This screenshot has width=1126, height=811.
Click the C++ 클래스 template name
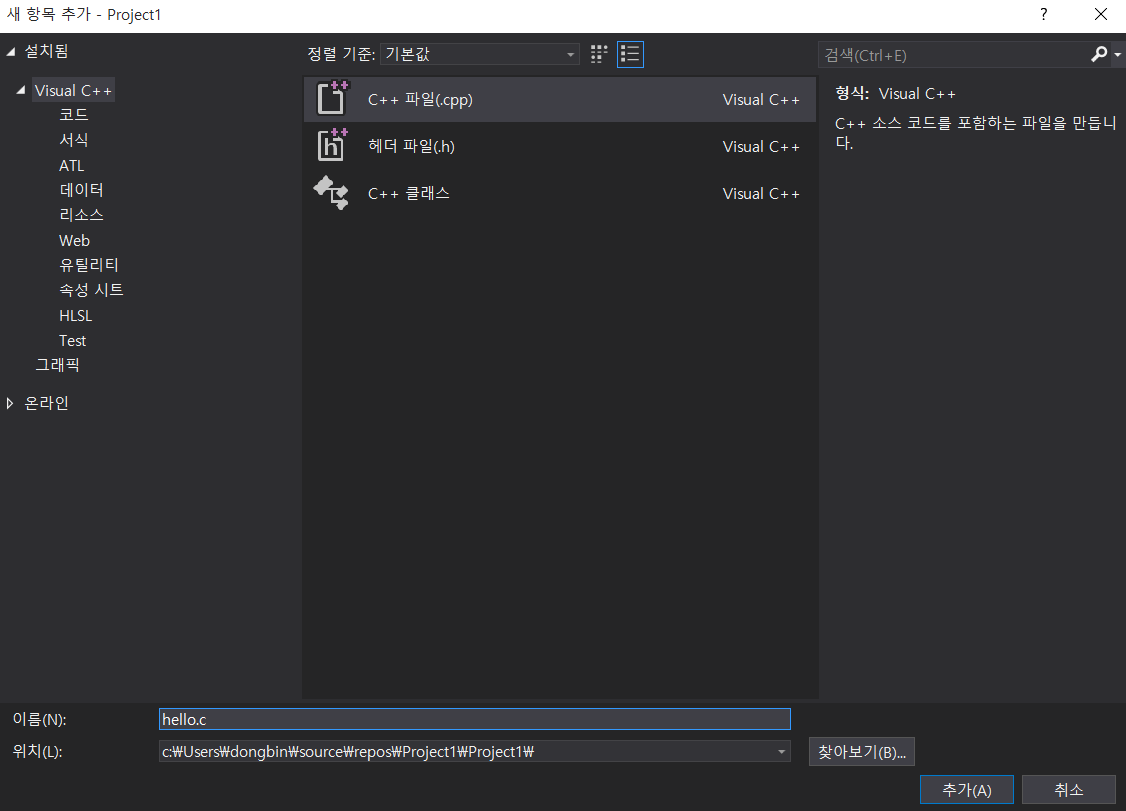(409, 194)
